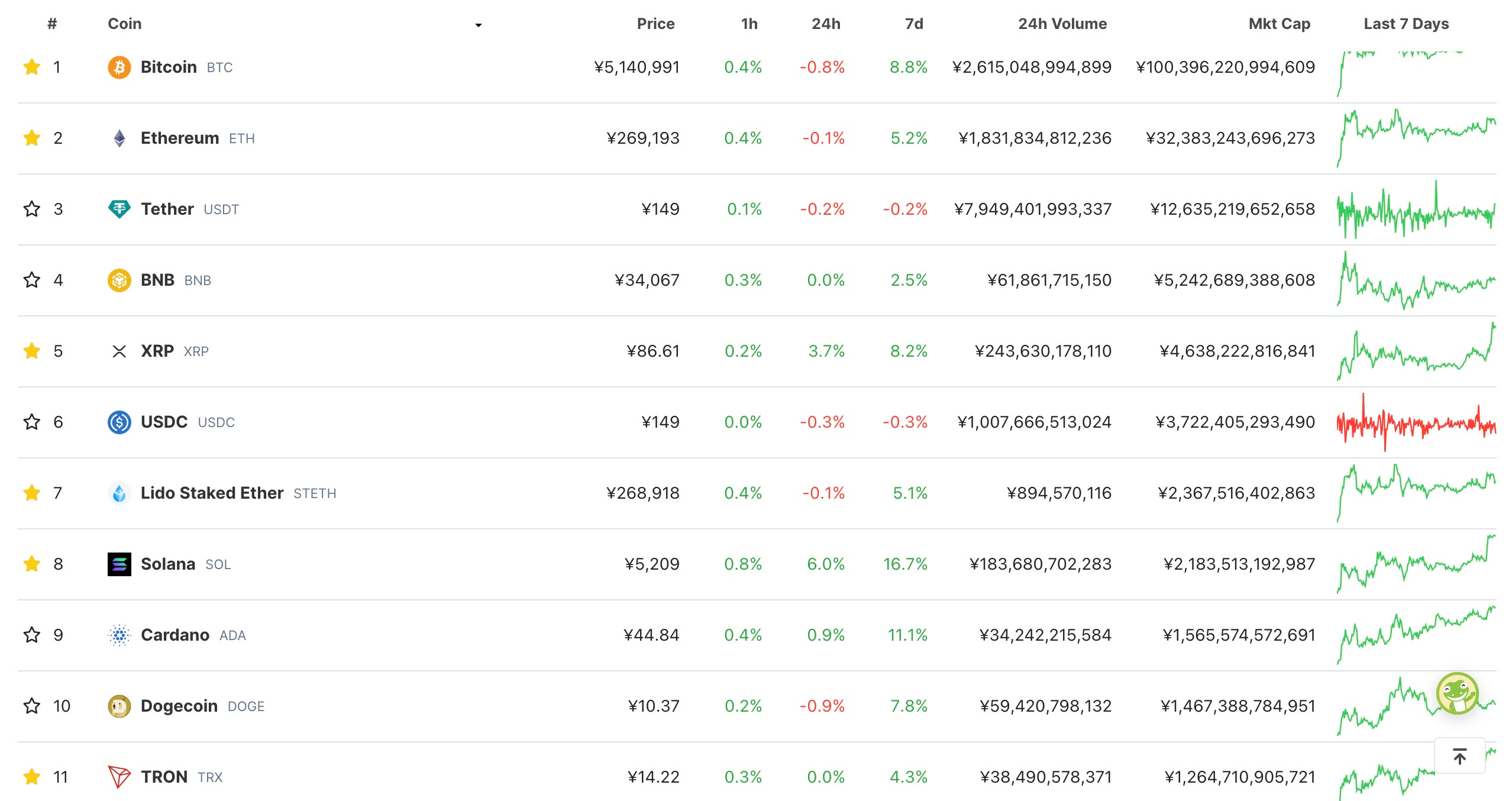Add BNB to favorites with star
This screenshot has width=1512, height=801.
(x=32, y=280)
